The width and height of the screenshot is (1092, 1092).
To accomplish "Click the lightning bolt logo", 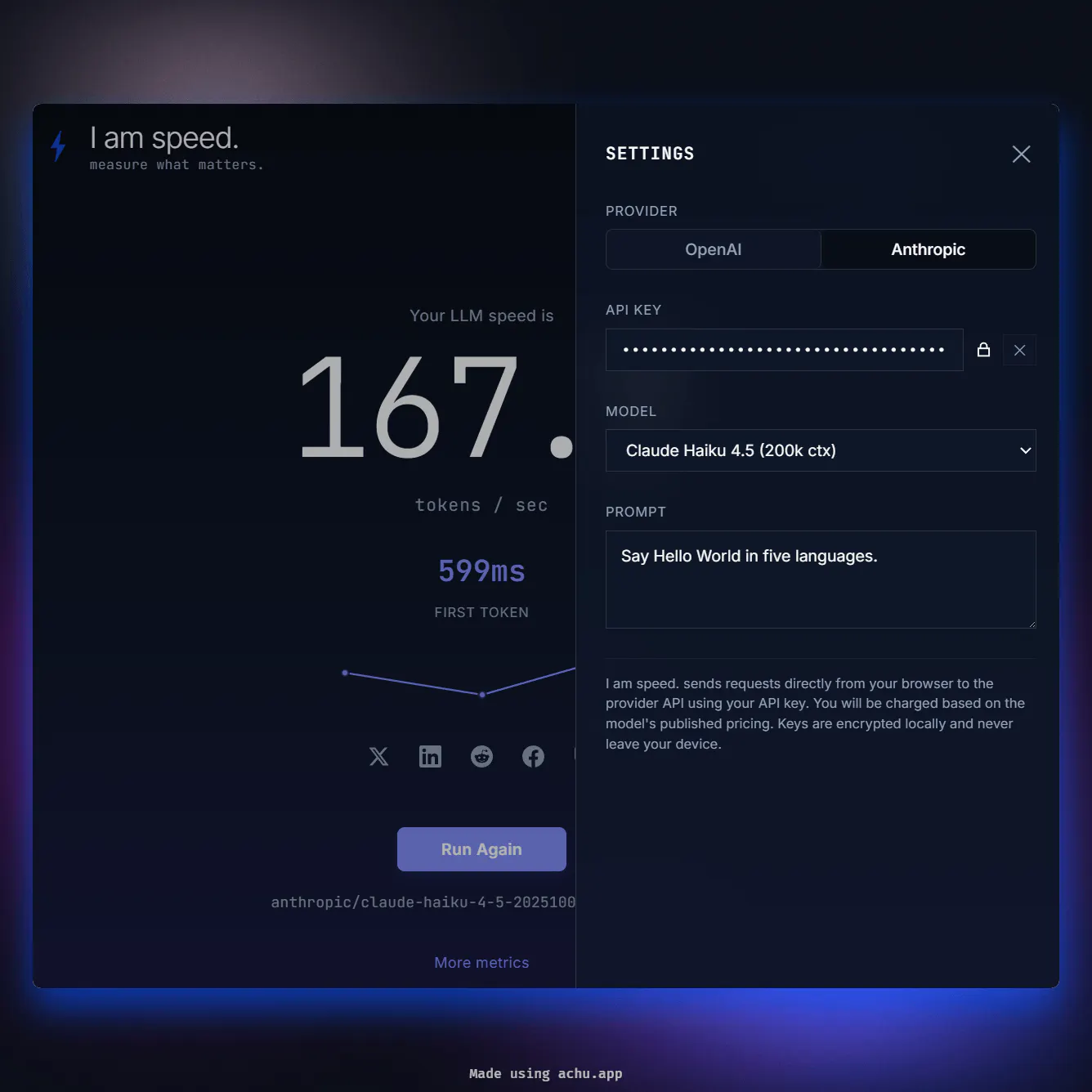I will point(58,146).
